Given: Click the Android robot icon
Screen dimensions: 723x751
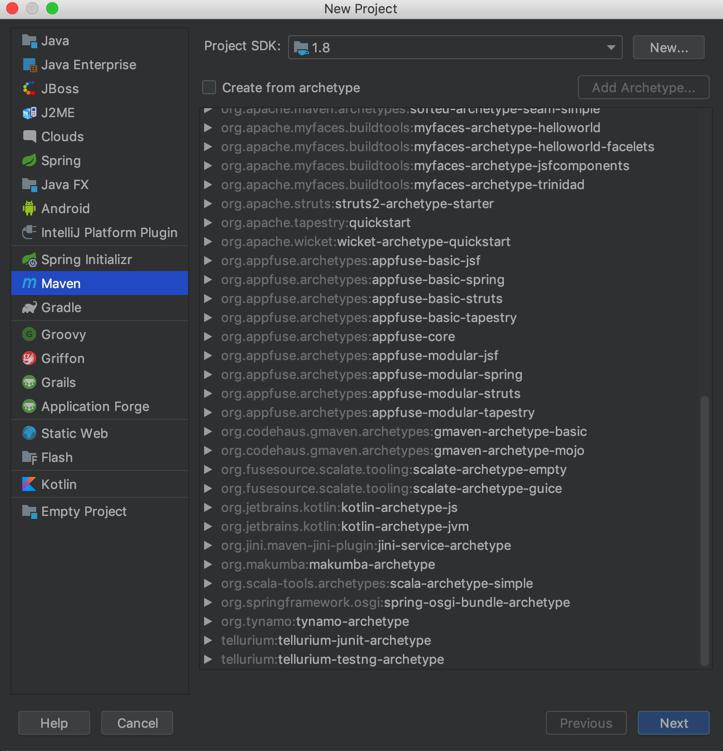Looking at the screenshot, I should [x=29, y=209].
